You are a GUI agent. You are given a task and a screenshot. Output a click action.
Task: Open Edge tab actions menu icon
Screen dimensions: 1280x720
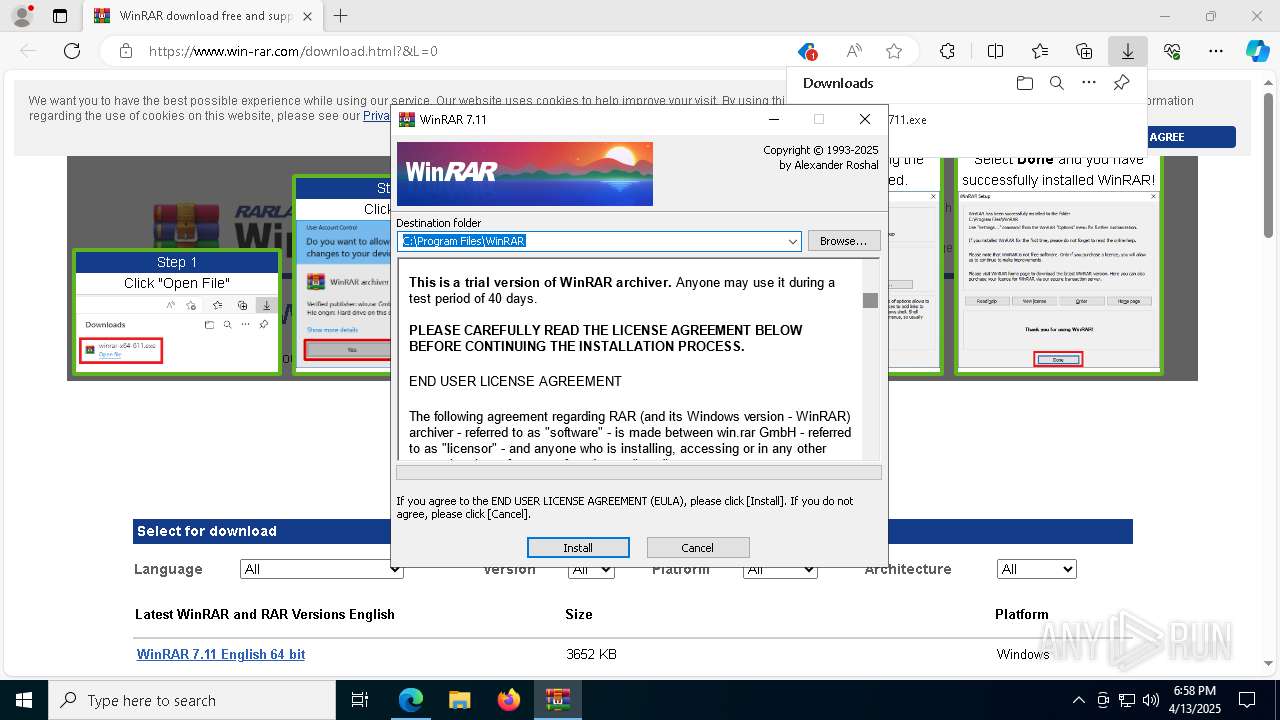60,16
